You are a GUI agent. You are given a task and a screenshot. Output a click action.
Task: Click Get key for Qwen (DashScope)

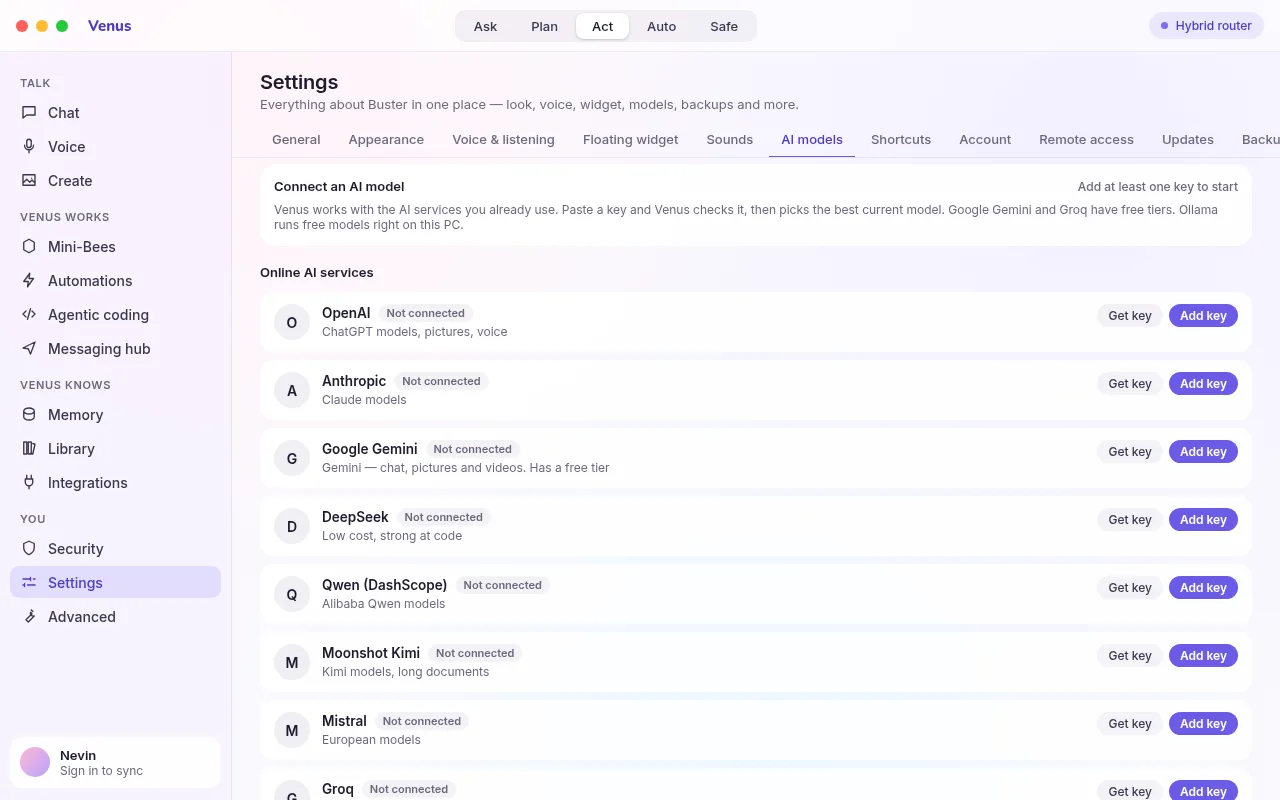coord(1130,588)
